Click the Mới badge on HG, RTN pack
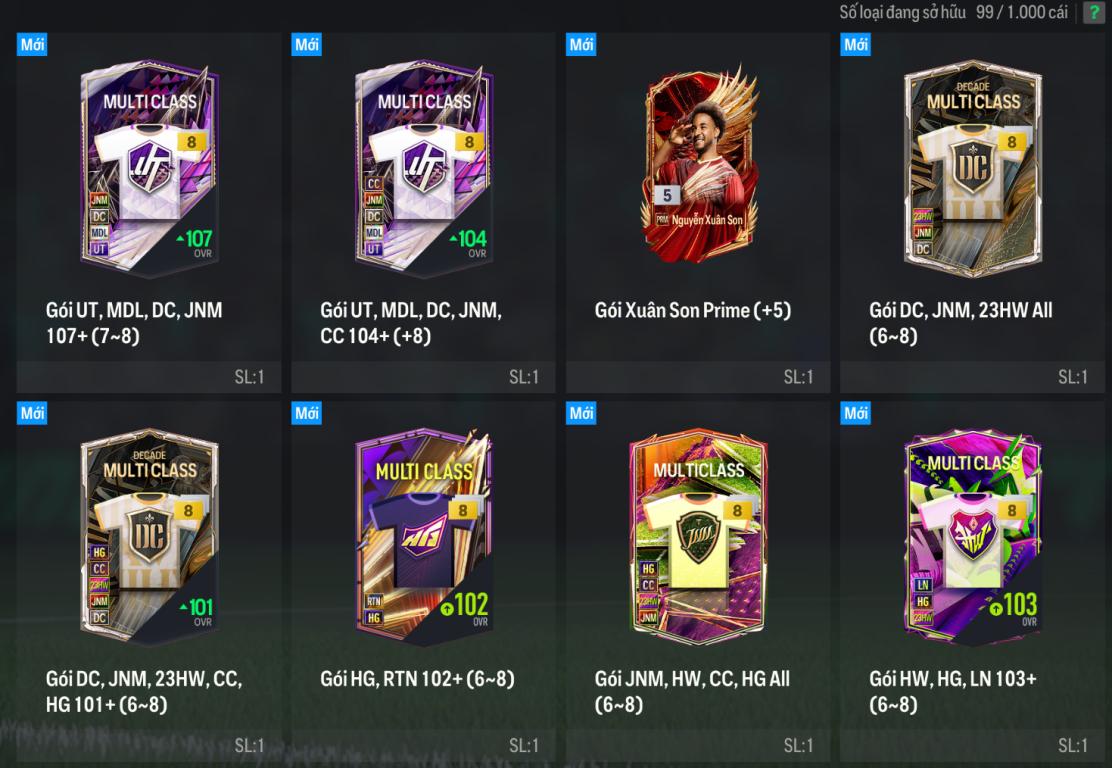 pos(306,413)
